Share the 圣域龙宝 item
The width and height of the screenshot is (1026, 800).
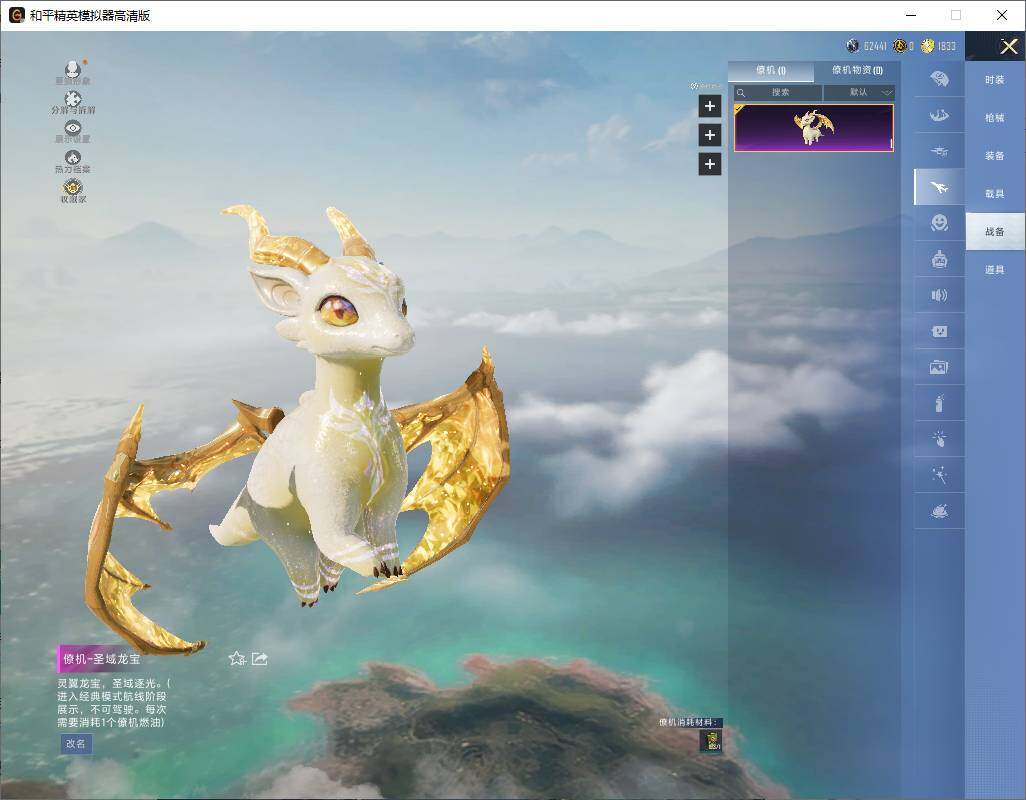[260, 658]
